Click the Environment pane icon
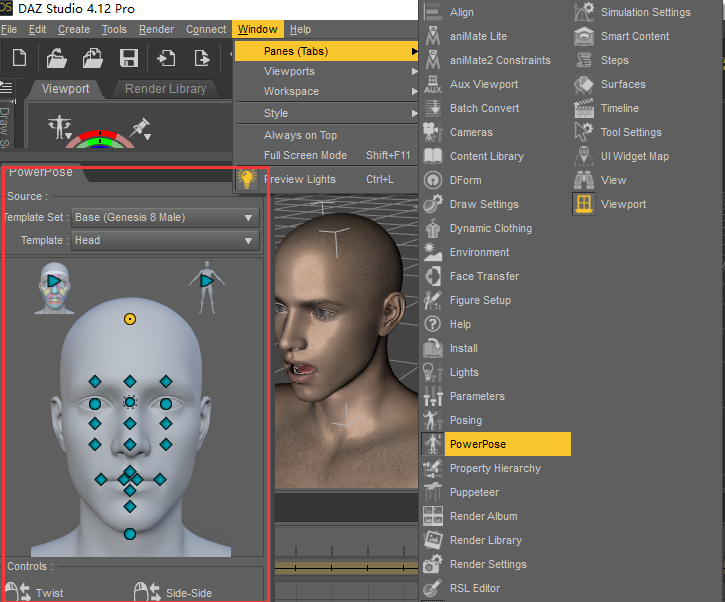Image resolution: width=725 pixels, height=602 pixels. [433, 252]
